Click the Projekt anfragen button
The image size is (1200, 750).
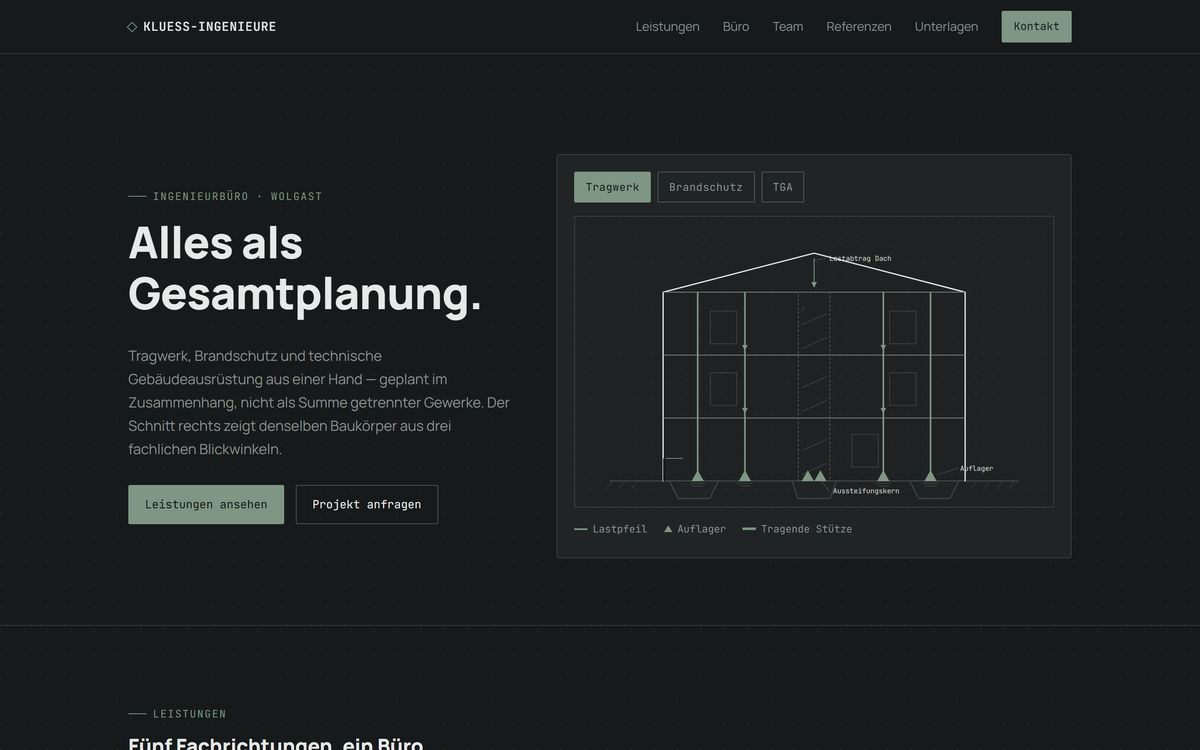[367, 505]
